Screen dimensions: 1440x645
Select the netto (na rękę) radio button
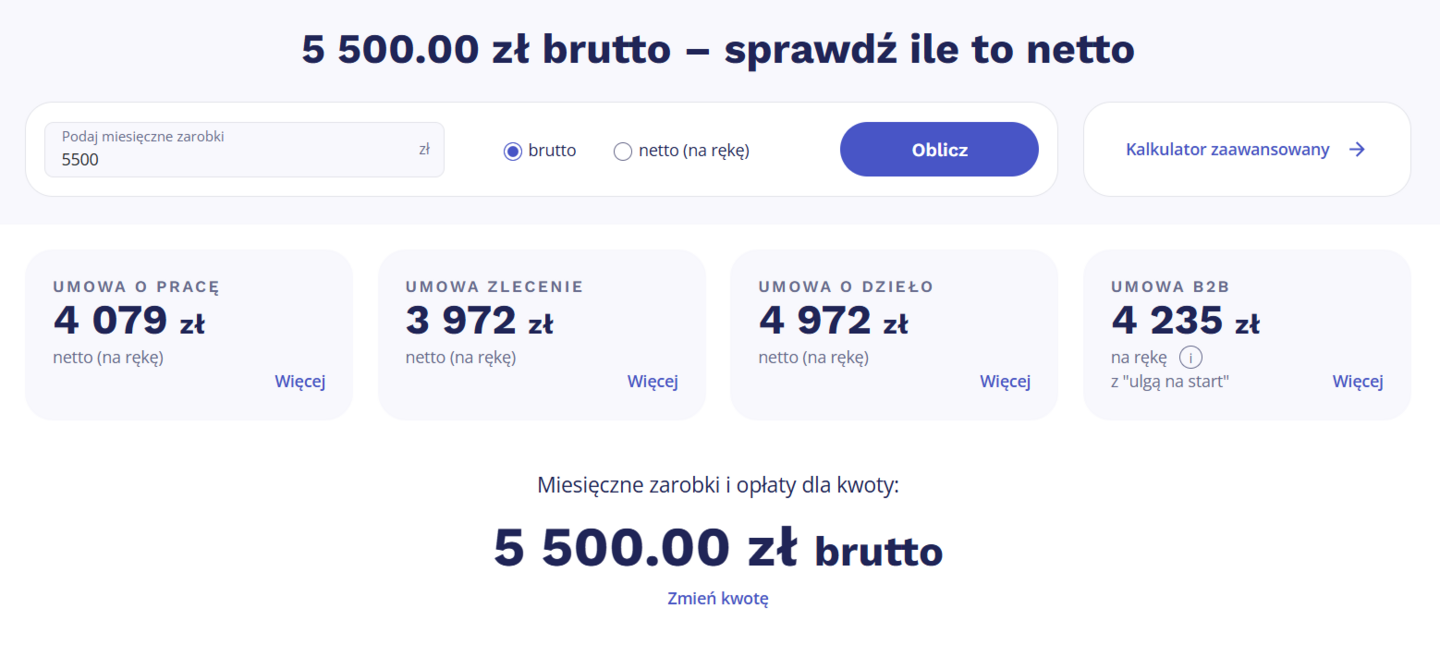(622, 150)
